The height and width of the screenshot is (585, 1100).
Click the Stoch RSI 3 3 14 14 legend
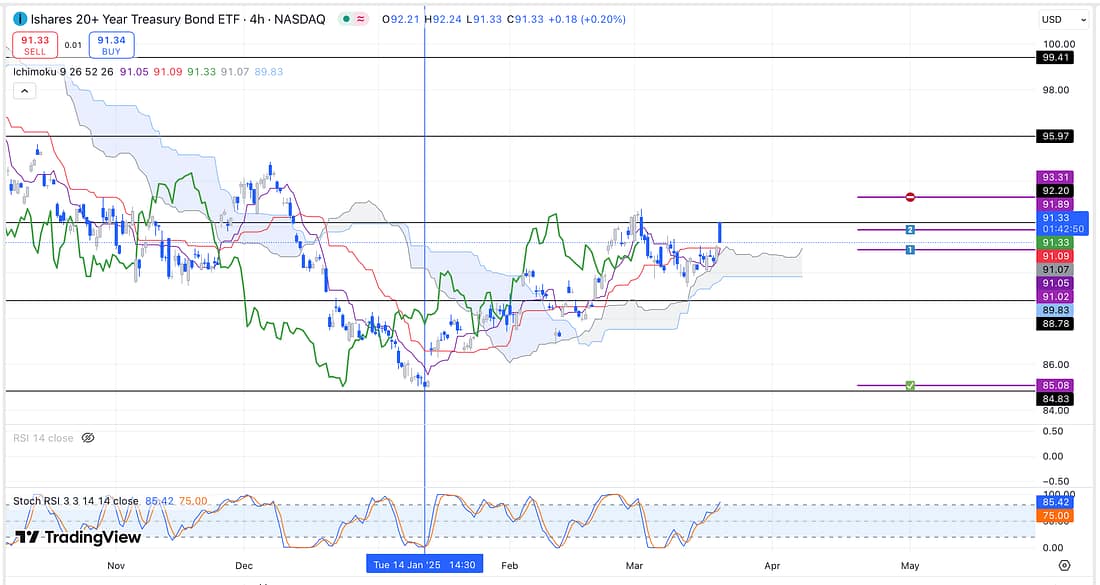click(x=76, y=501)
